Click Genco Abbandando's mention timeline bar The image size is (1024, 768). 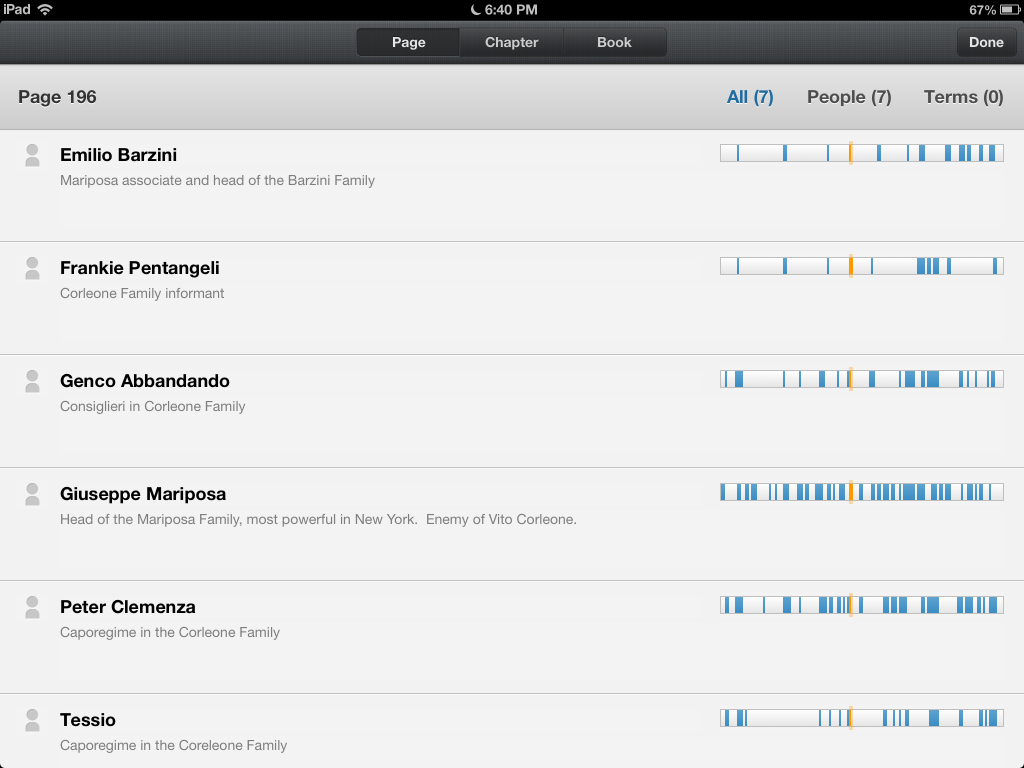[861, 379]
